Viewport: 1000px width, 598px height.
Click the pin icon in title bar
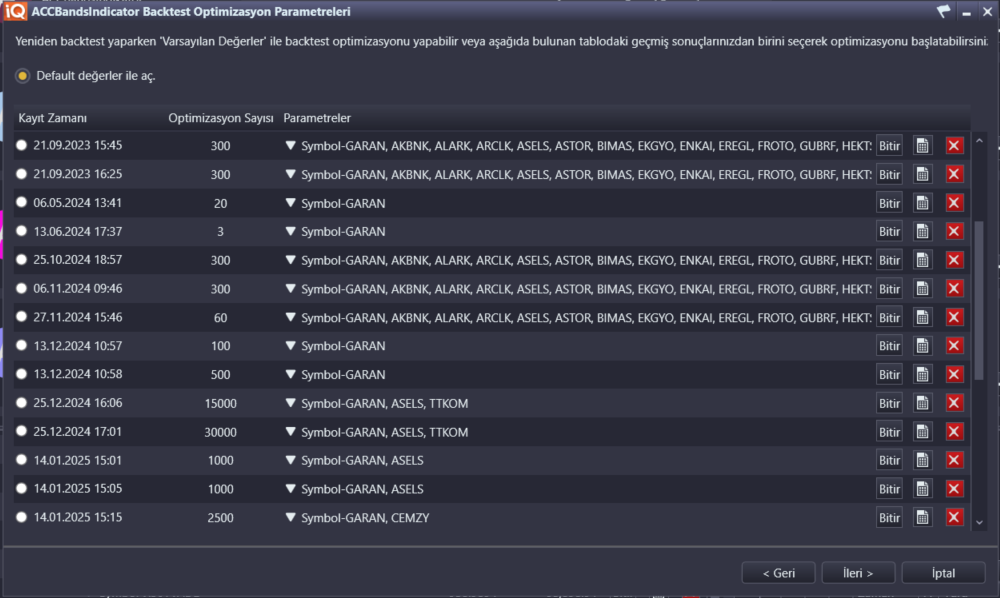pyautogui.click(x=943, y=11)
